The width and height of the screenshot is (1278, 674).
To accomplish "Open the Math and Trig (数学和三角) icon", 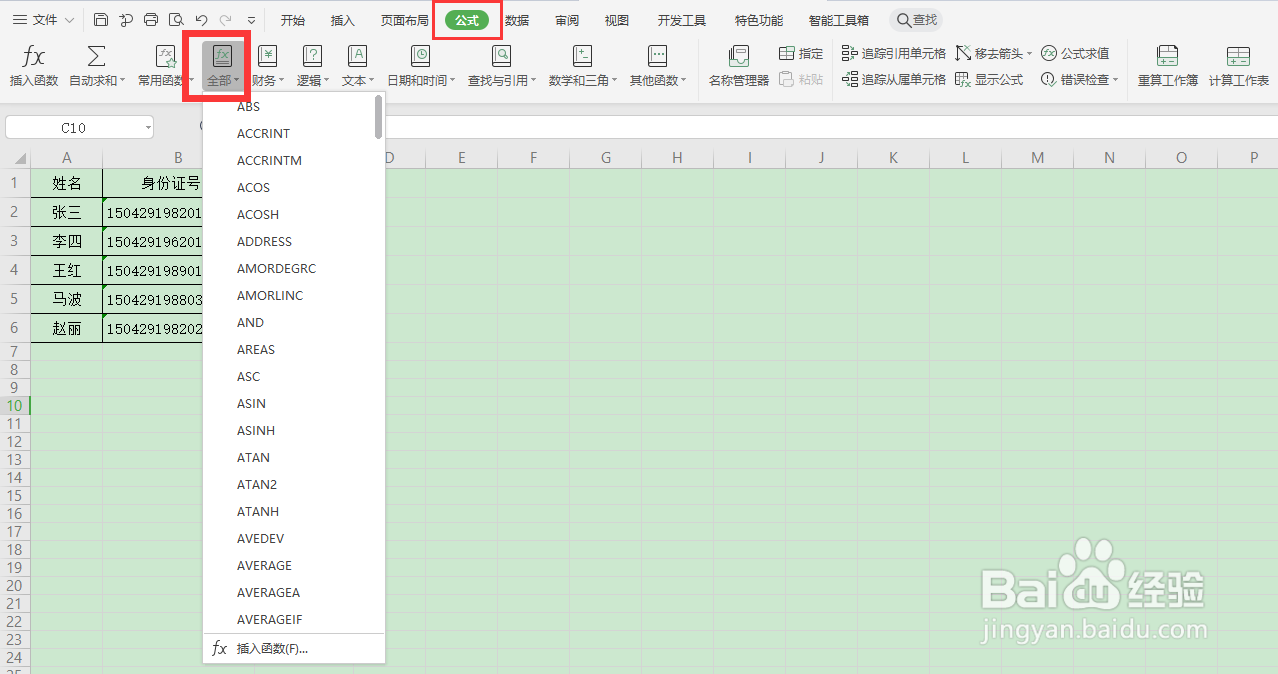I will [583, 56].
